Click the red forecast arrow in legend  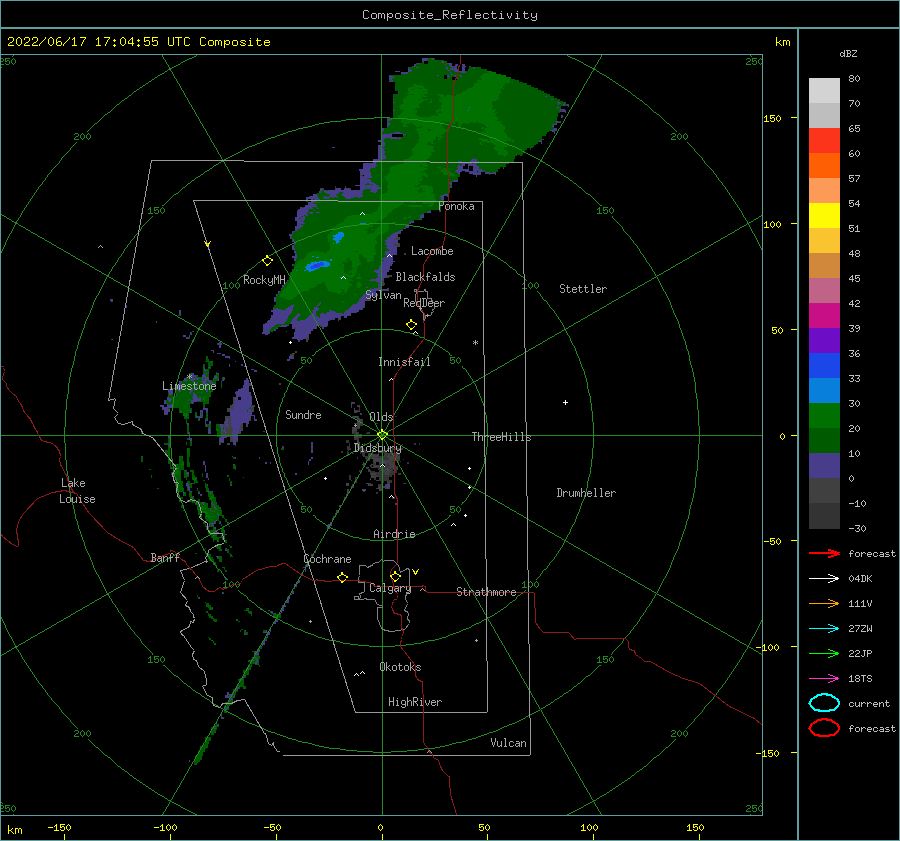[x=824, y=553]
